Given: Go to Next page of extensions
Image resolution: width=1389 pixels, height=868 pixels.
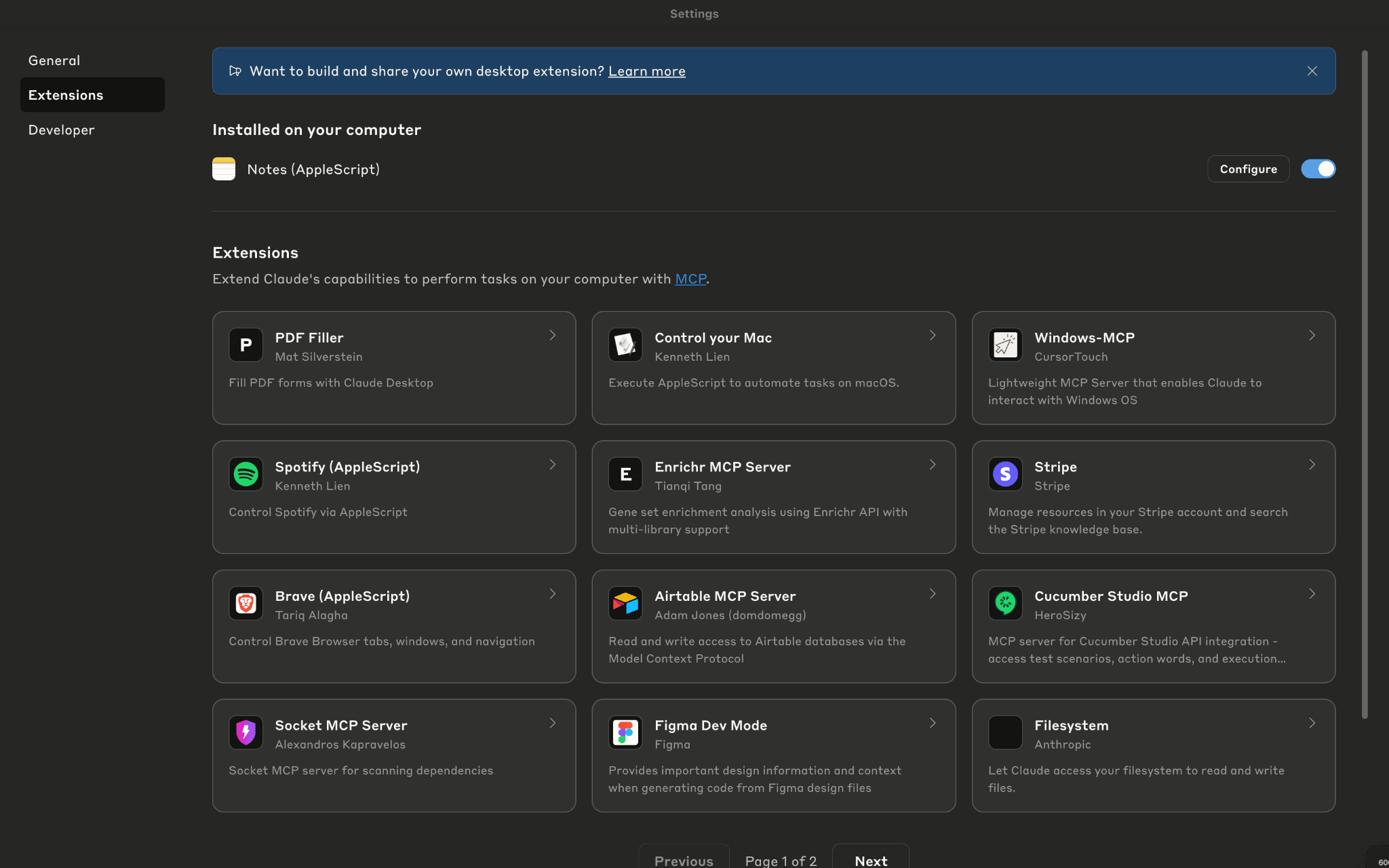Looking at the screenshot, I should [870, 860].
